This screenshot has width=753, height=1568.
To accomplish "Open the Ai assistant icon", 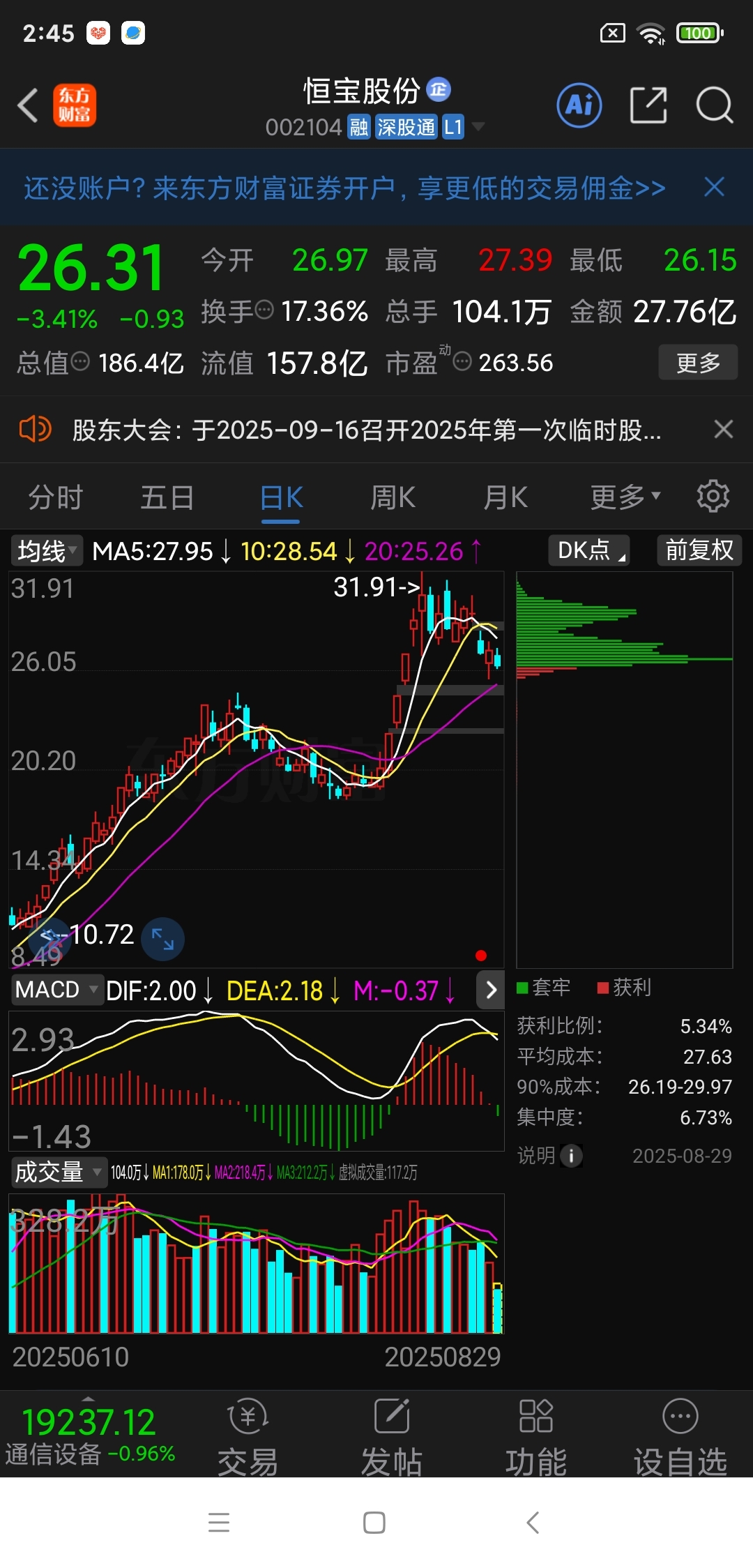I will (x=579, y=105).
